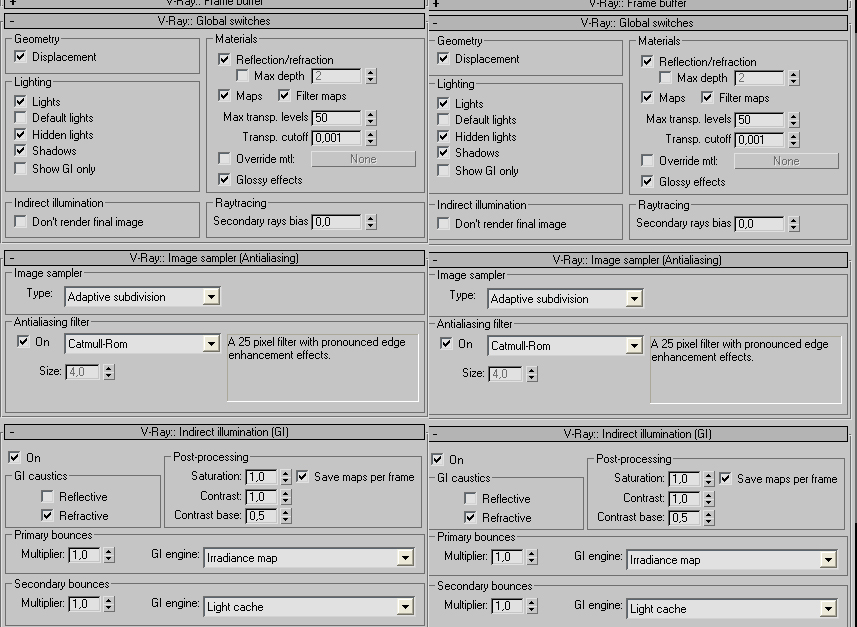
Task: Disable Hidden lights in right panel
Action: pyautogui.click(x=443, y=136)
